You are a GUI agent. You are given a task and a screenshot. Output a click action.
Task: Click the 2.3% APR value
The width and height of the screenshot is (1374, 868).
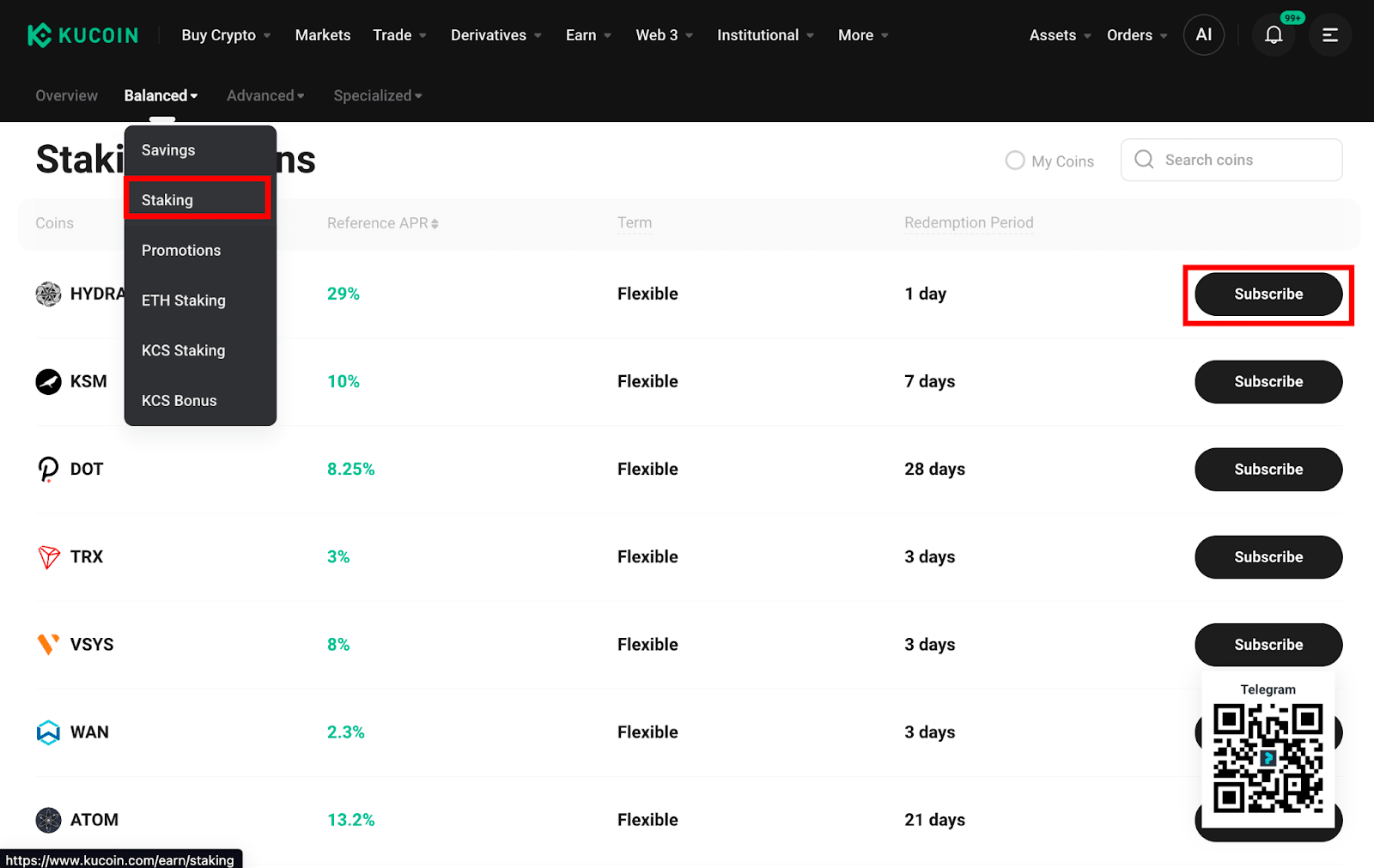(x=346, y=732)
